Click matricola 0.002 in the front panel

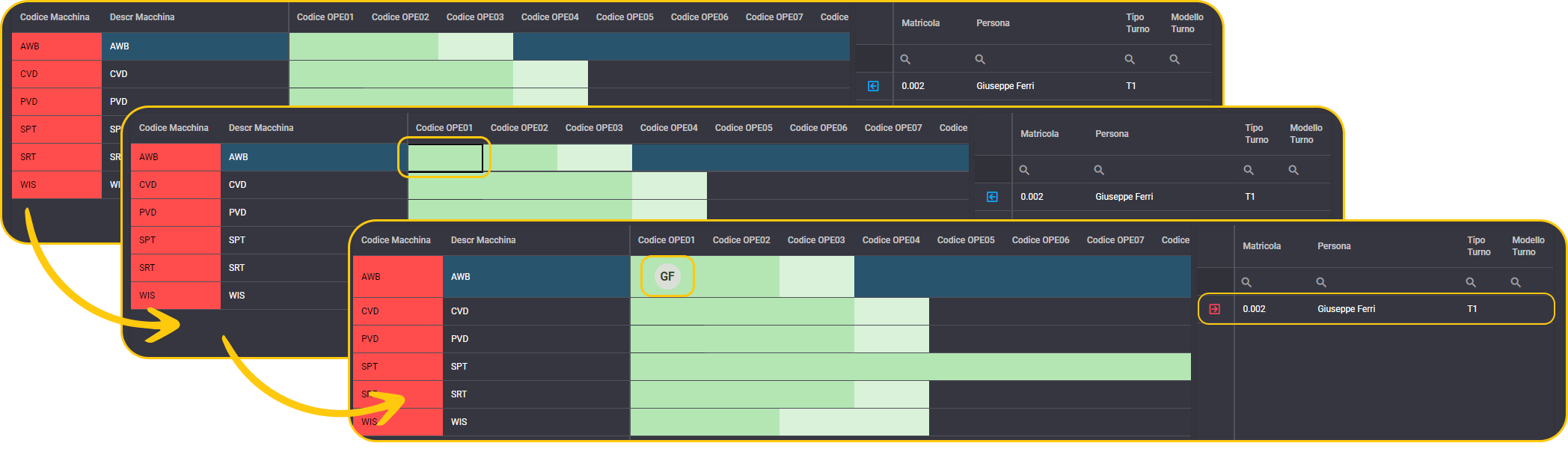1255,309
